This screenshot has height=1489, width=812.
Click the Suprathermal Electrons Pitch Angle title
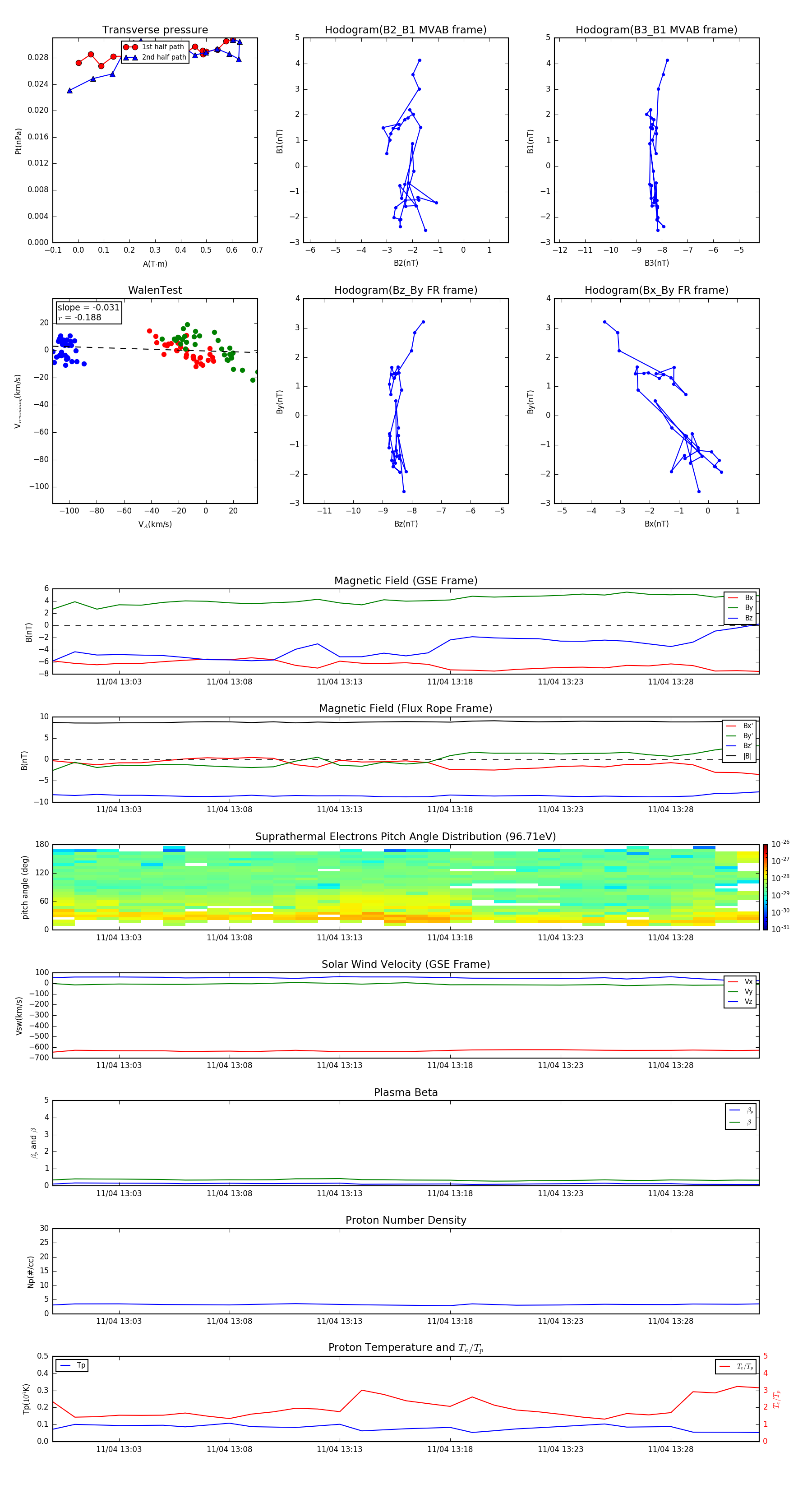coord(406,837)
